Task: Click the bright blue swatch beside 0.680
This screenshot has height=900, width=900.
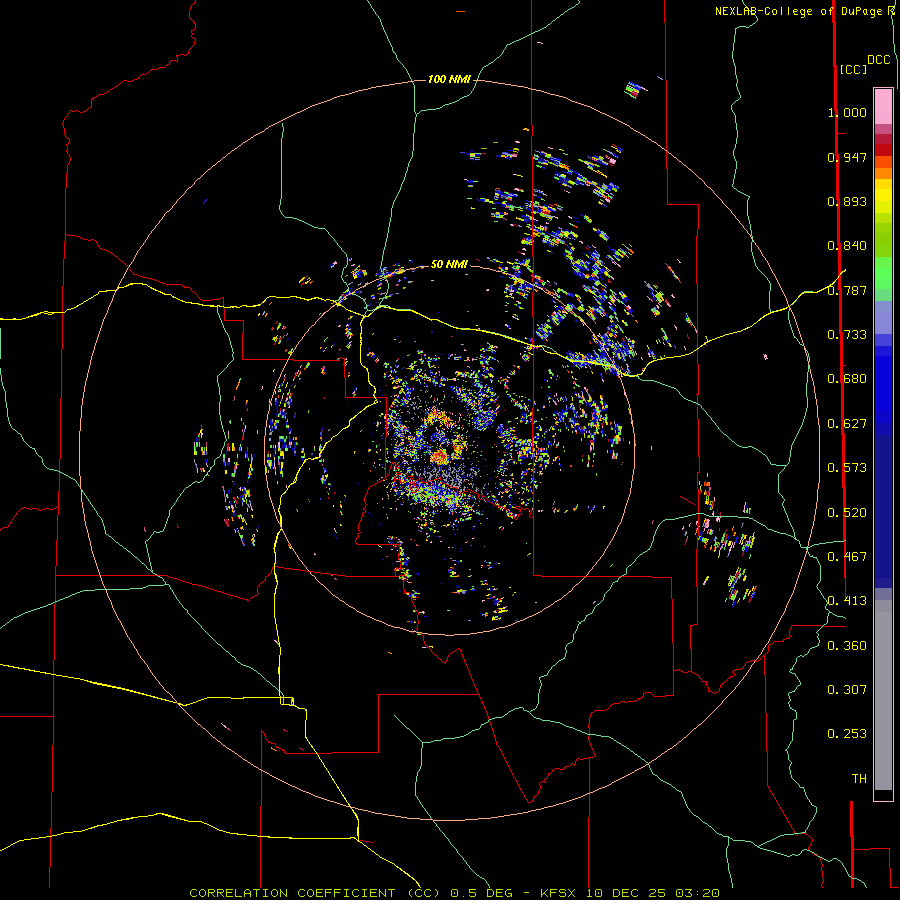Action: (x=883, y=385)
